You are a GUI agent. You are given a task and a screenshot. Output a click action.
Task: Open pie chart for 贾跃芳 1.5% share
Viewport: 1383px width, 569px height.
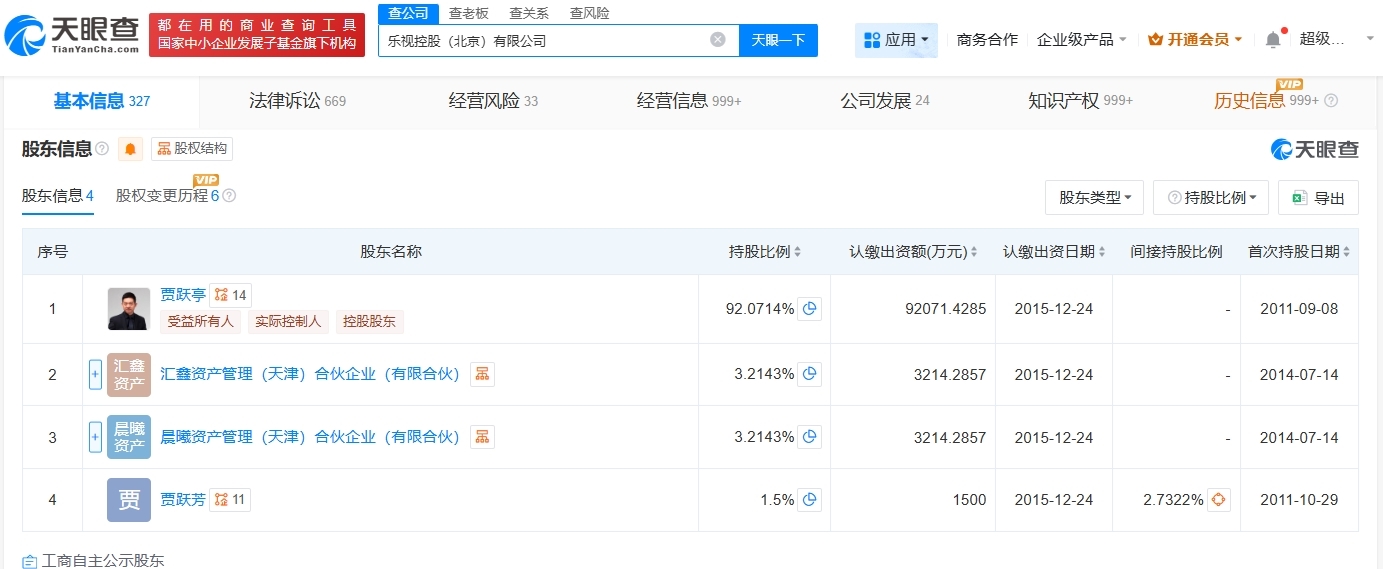[x=810, y=500]
